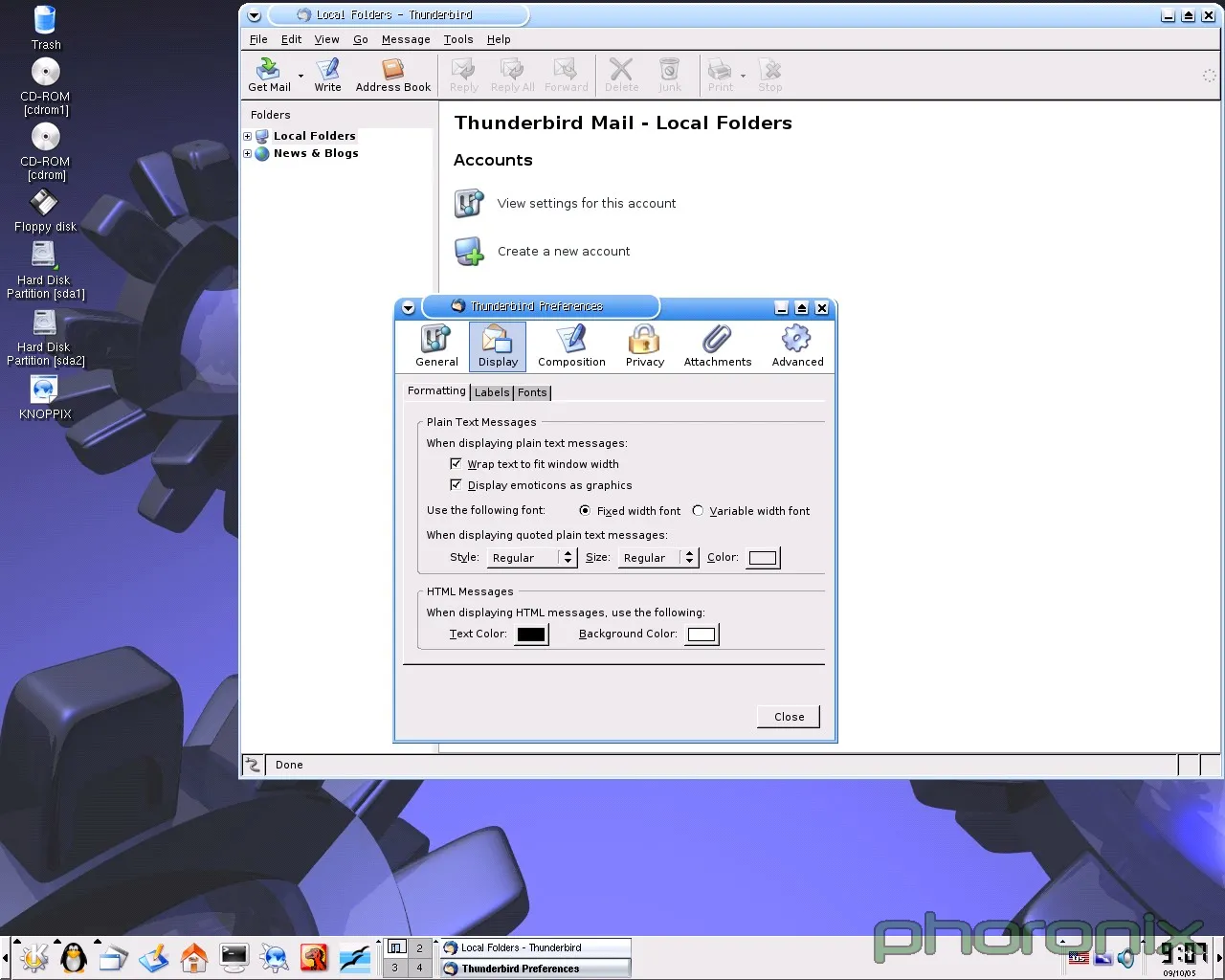
Task: Close the Preferences dialog with Close button
Action: pos(789,717)
